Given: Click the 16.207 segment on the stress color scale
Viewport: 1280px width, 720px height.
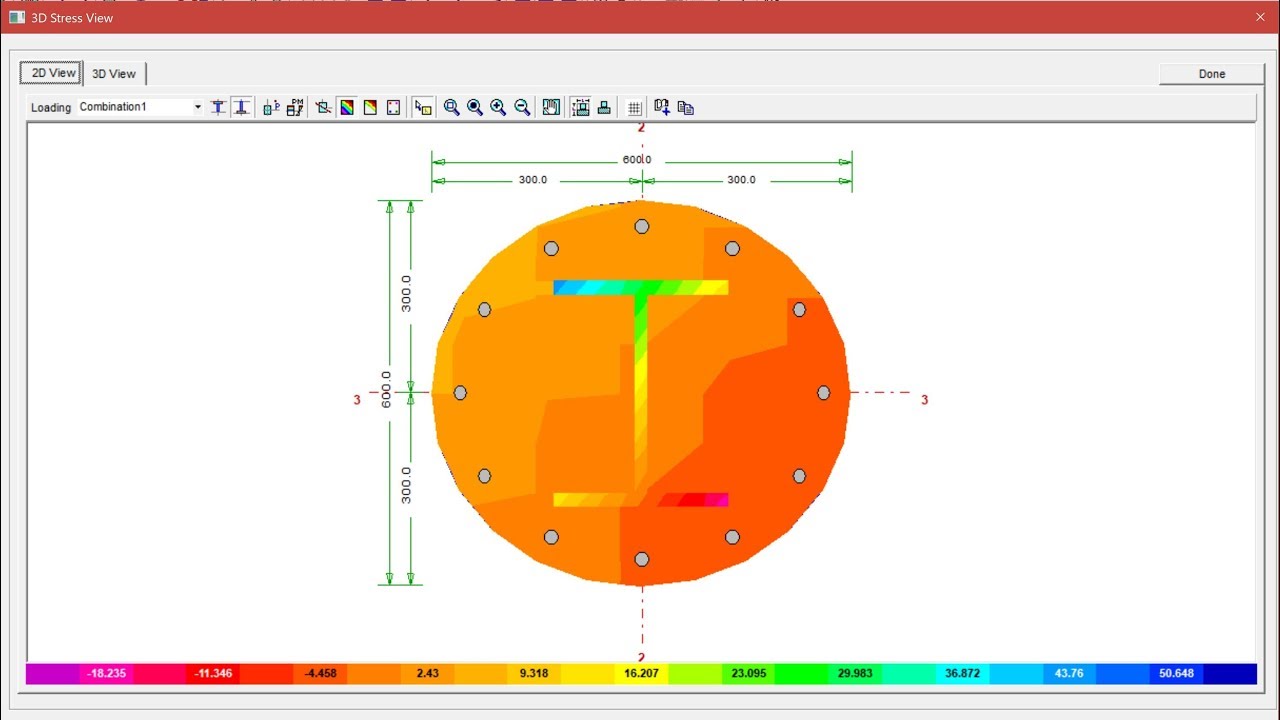Looking at the screenshot, I should [x=640, y=673].
